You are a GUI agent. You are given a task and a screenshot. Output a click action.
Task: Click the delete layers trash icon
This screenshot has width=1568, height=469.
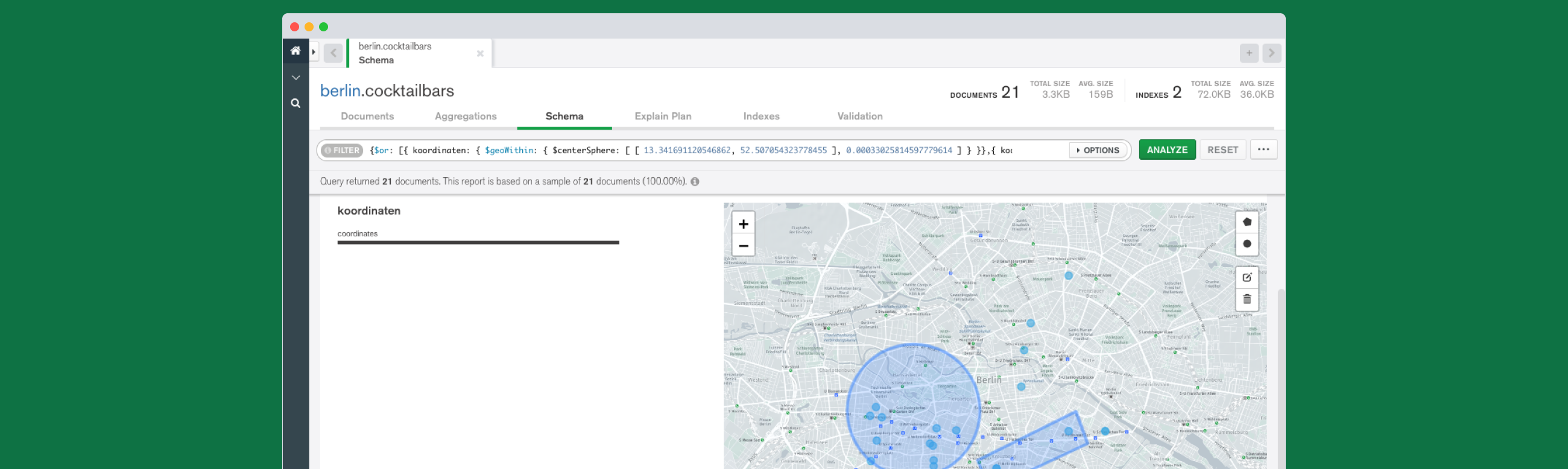1247,299
